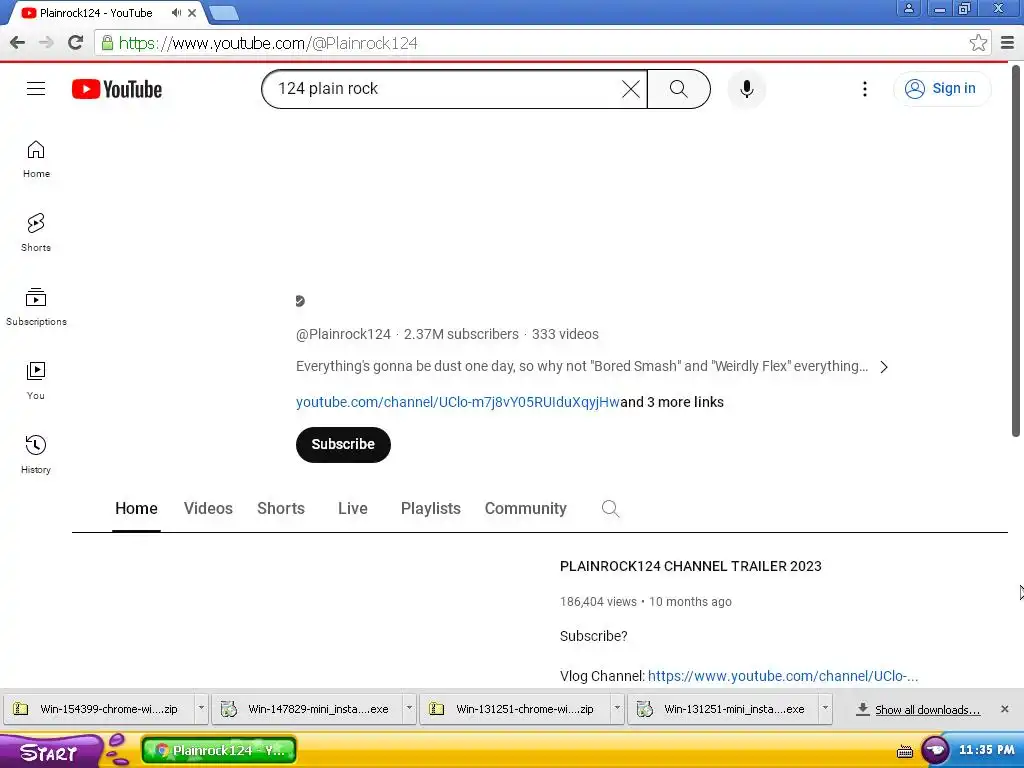
Task: Reload the page with the refresh icon
Action: coord(75,43)
